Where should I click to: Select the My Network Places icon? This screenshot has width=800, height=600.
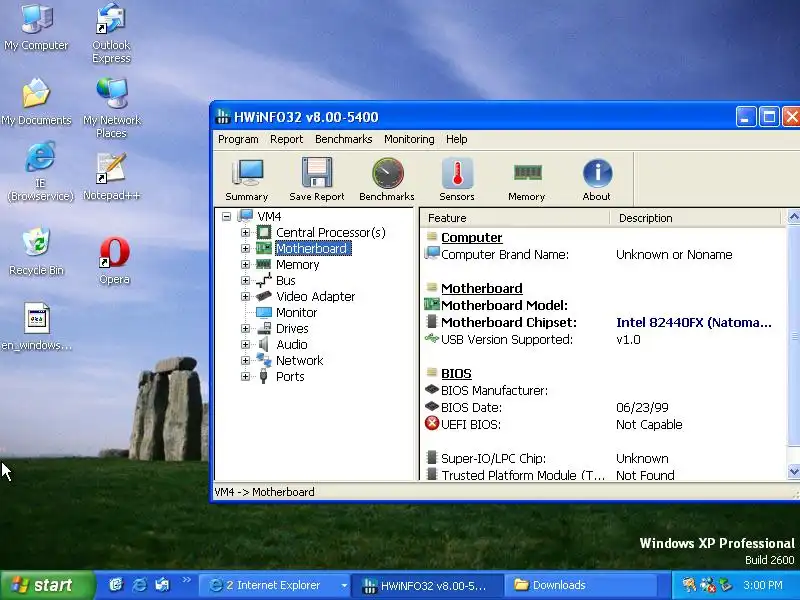112,108
